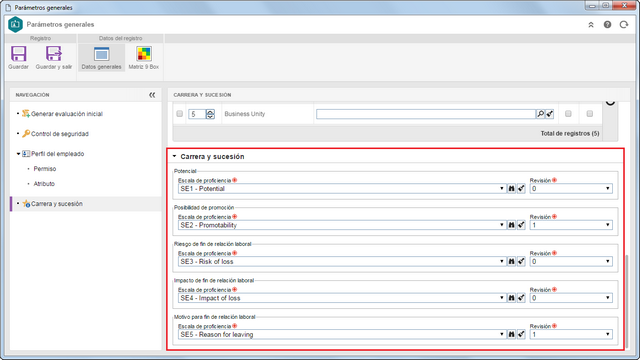This screenshot has width=640, height=360.
Task: Collapse the navigation panel with double chevron
Action: (x=152, y=95)
